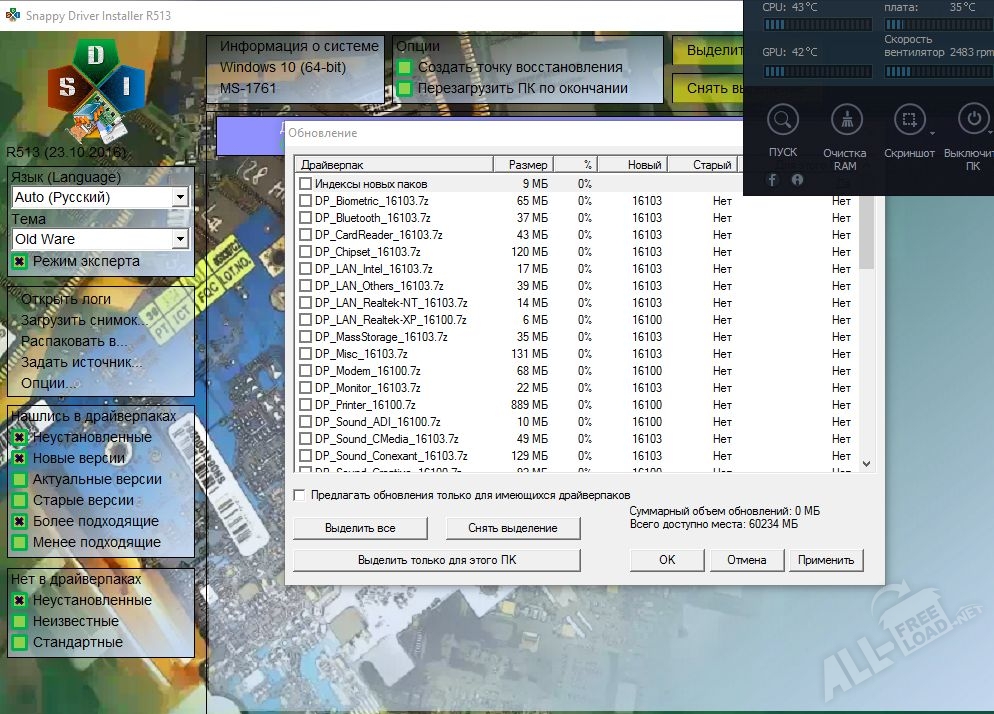Click Задать источник... menu item
994x714 pixels.
coord(81,362)
